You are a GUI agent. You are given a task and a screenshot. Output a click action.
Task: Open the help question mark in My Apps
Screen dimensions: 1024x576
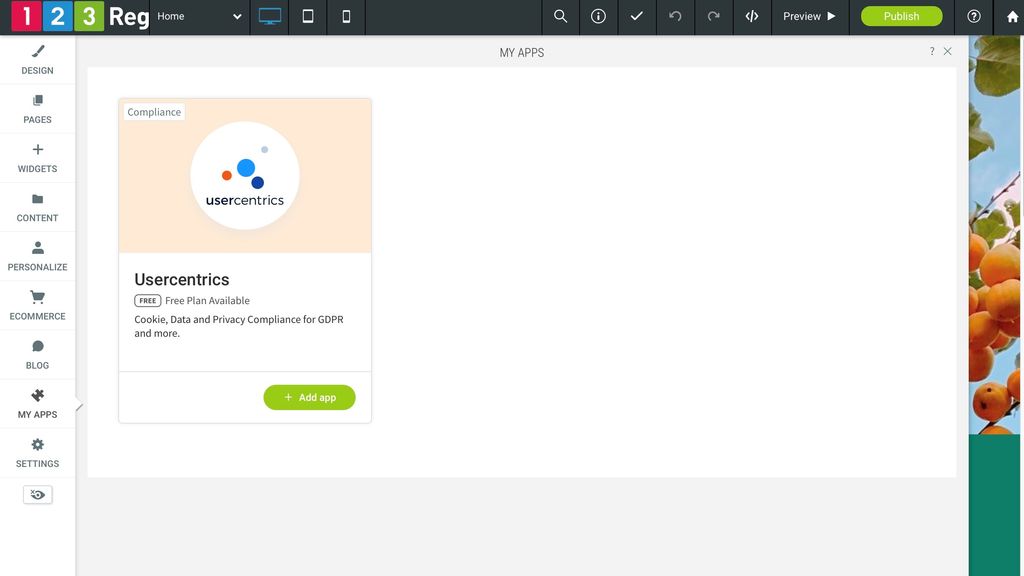[932, 50]
